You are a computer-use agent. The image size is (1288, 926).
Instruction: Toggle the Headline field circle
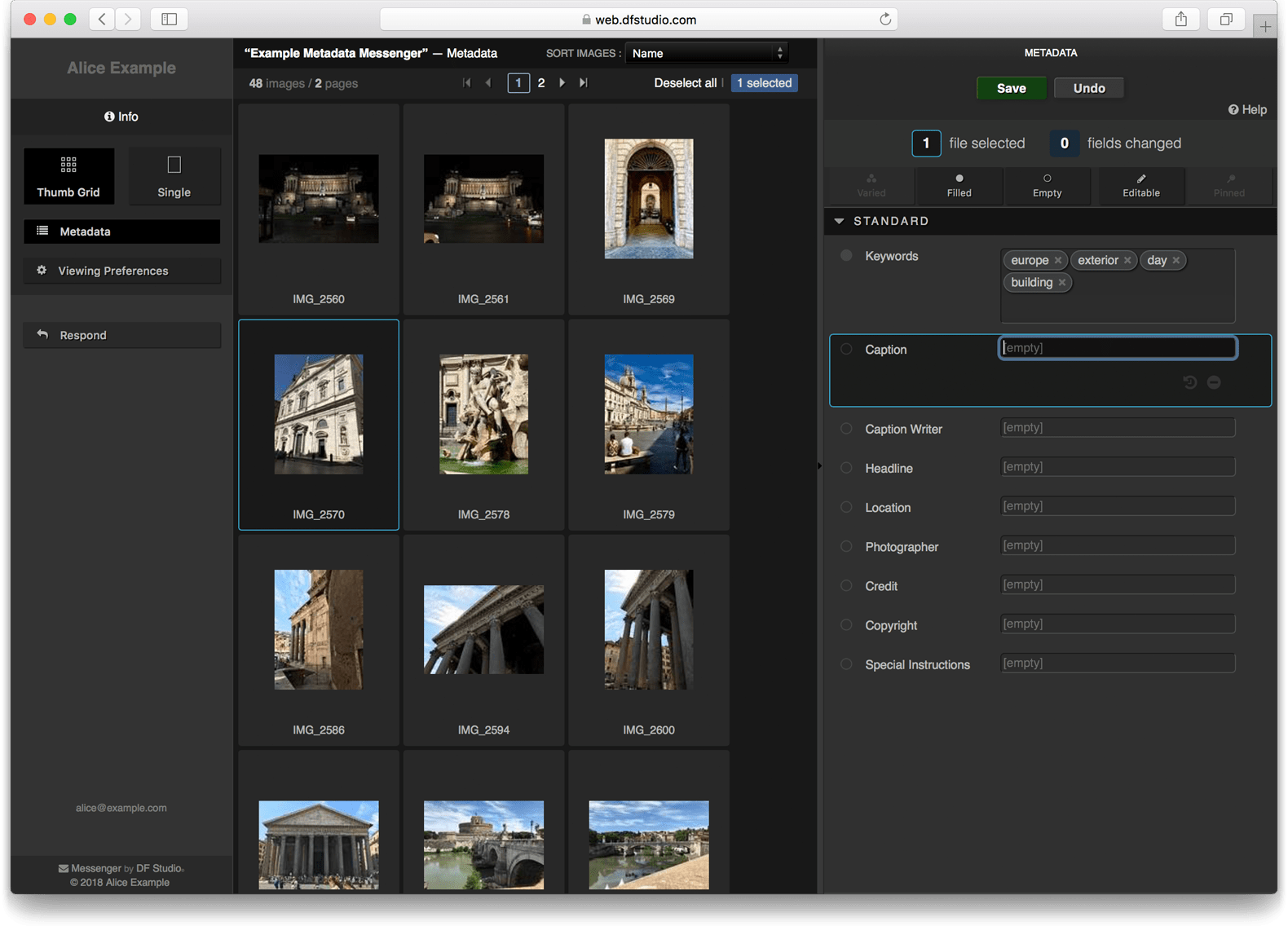point(846,468)
